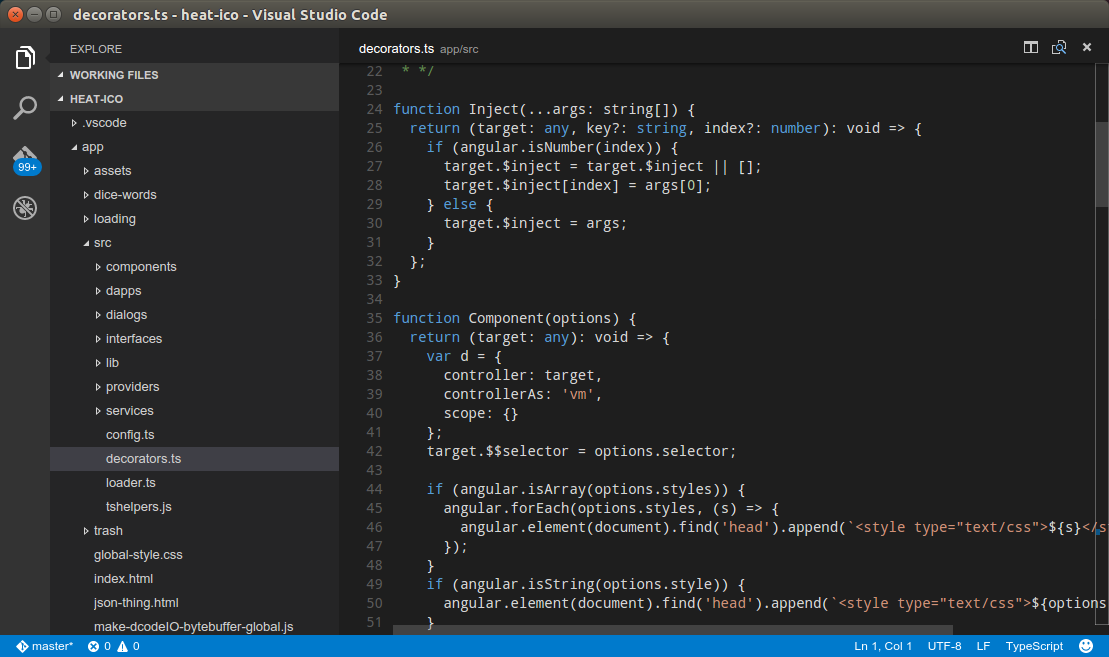Click the horizontal editor scrollbar thumb
Image resolution: width=1109 pixels, height=657 pixels.
pyautogui.click(x=673, y=629)
